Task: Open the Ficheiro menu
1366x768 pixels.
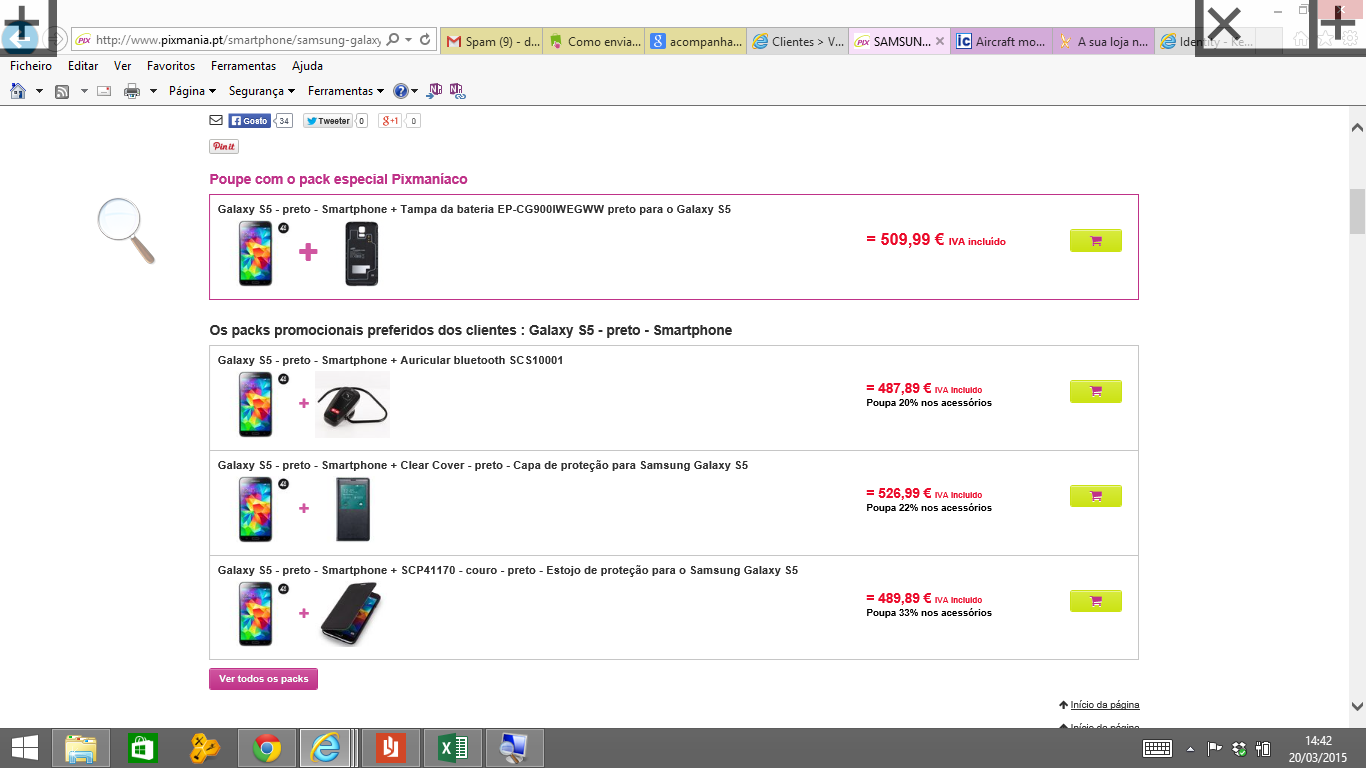Action: 31,66
